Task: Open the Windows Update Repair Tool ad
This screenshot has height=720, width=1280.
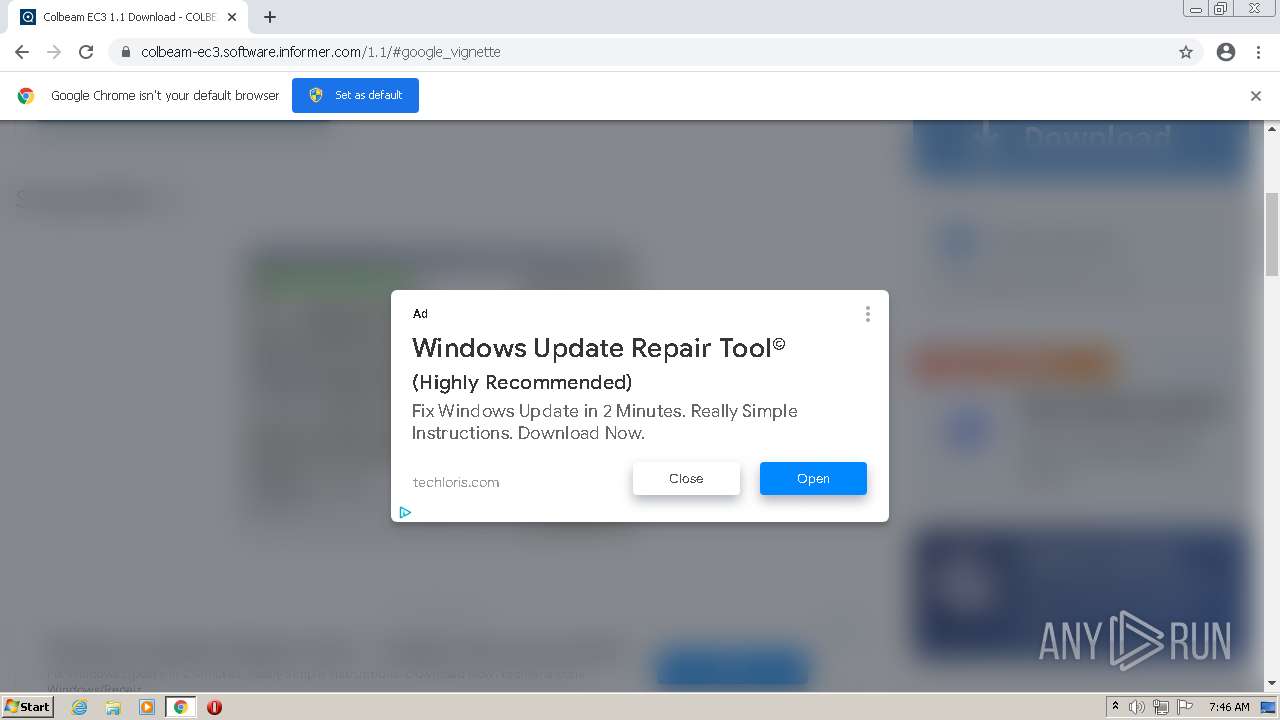Action: click(813, 478)
